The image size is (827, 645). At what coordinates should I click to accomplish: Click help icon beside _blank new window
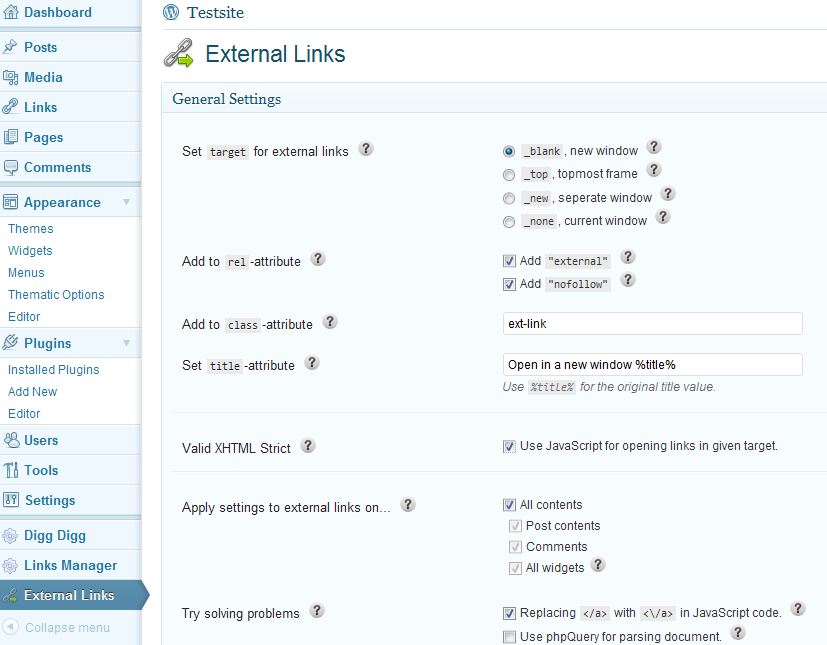(654, 147)
